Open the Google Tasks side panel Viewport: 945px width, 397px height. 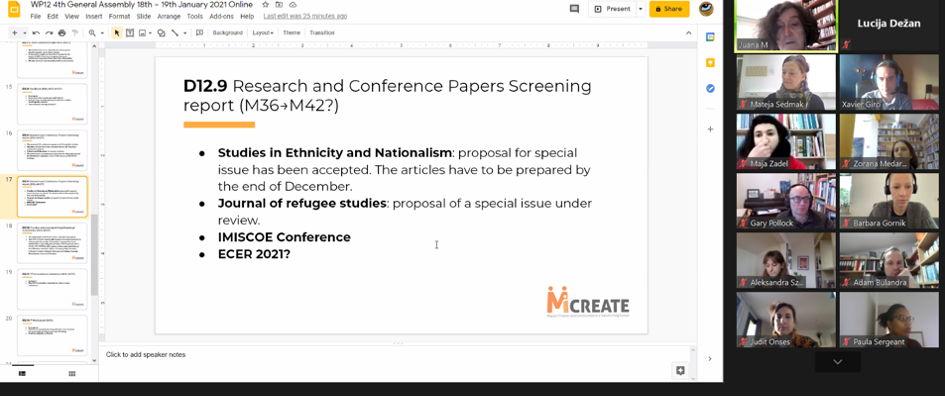pos(711,89)
